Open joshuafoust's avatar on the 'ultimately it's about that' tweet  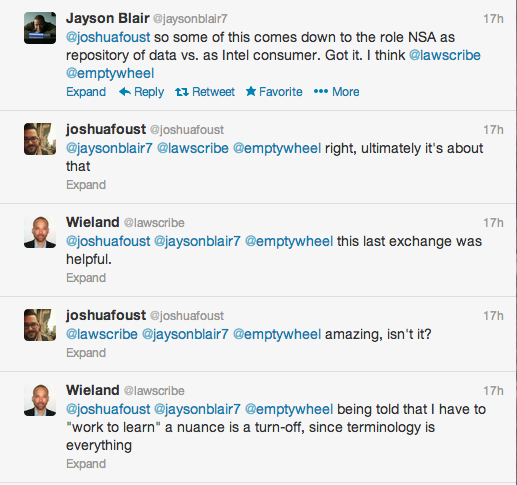(40, 139)
